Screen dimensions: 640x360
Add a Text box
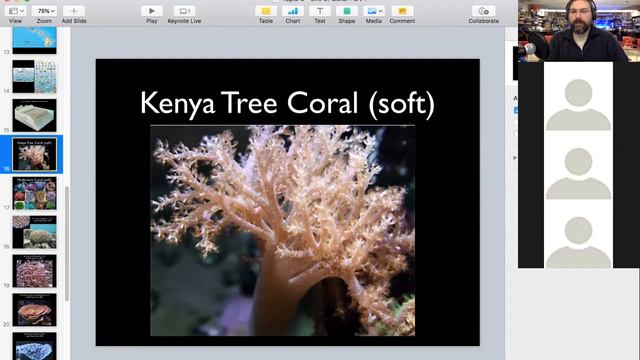tap(320, 11)
